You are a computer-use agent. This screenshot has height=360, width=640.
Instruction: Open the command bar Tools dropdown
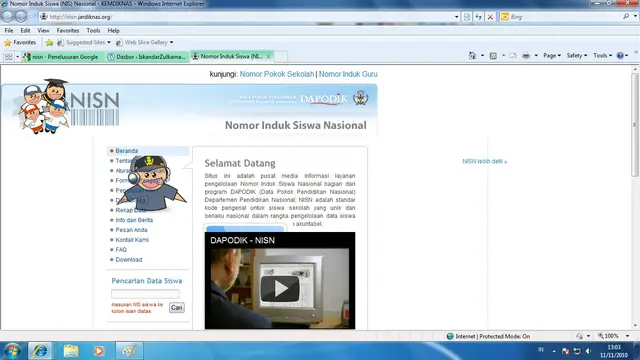[602, 56]
